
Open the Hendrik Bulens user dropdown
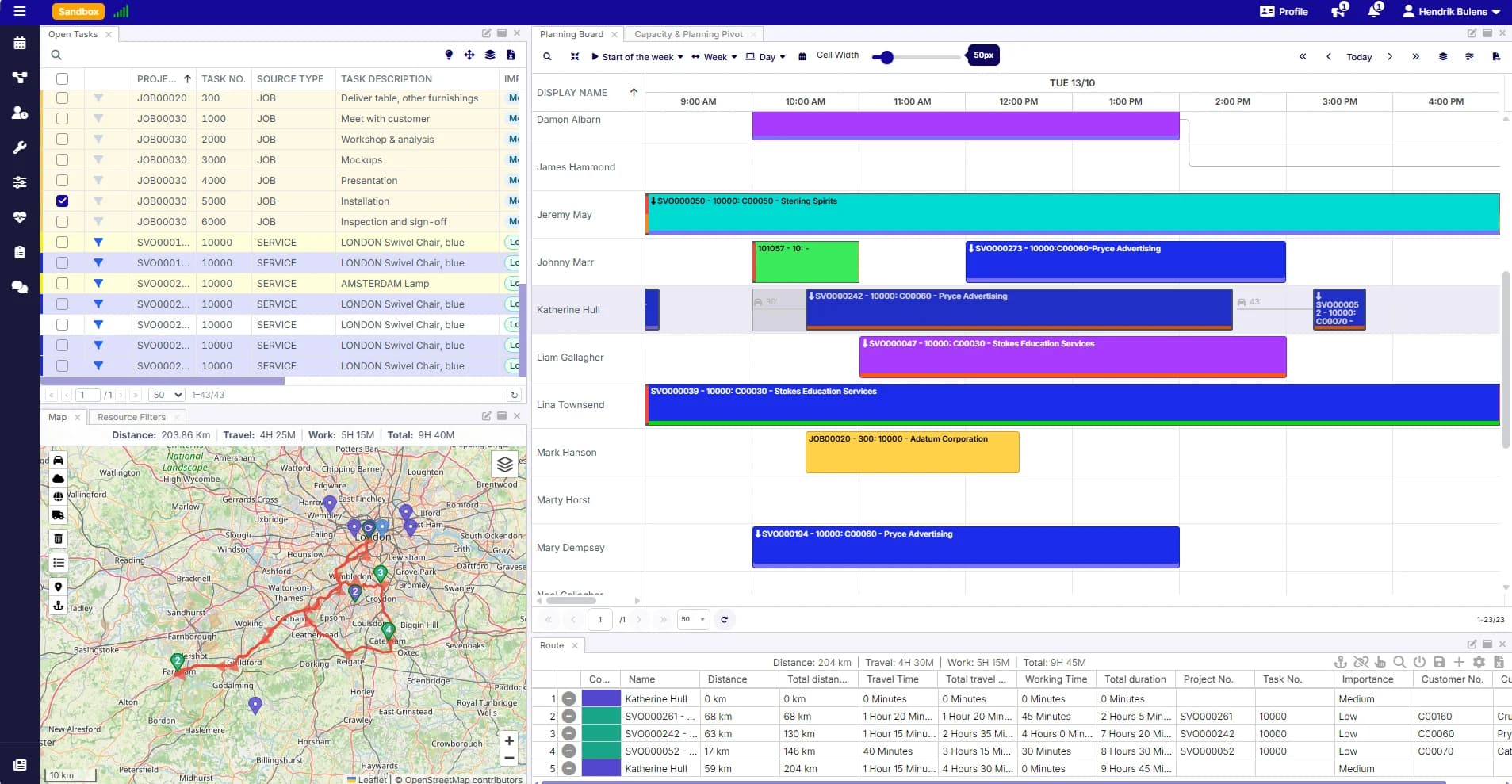(x=1452, y=11)
